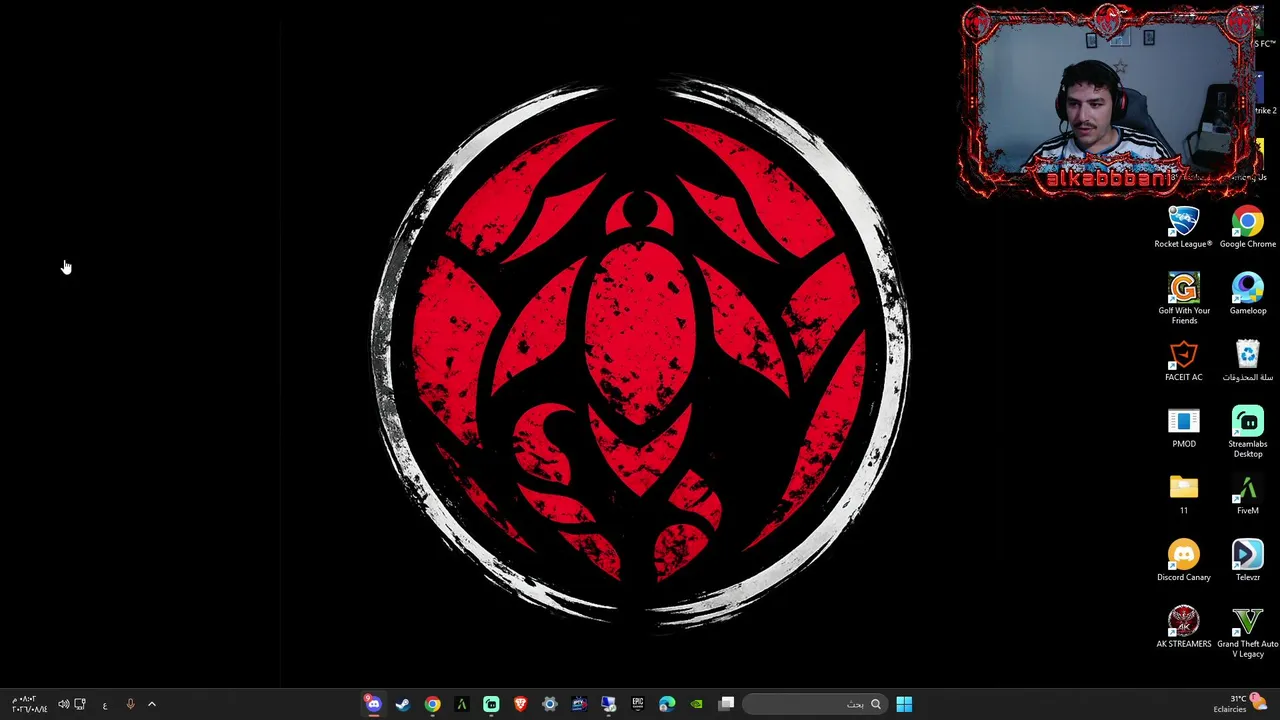The height and width of the screenshot is (720, 1280).
Task: Select the folder named 11
Action: 1183,495
